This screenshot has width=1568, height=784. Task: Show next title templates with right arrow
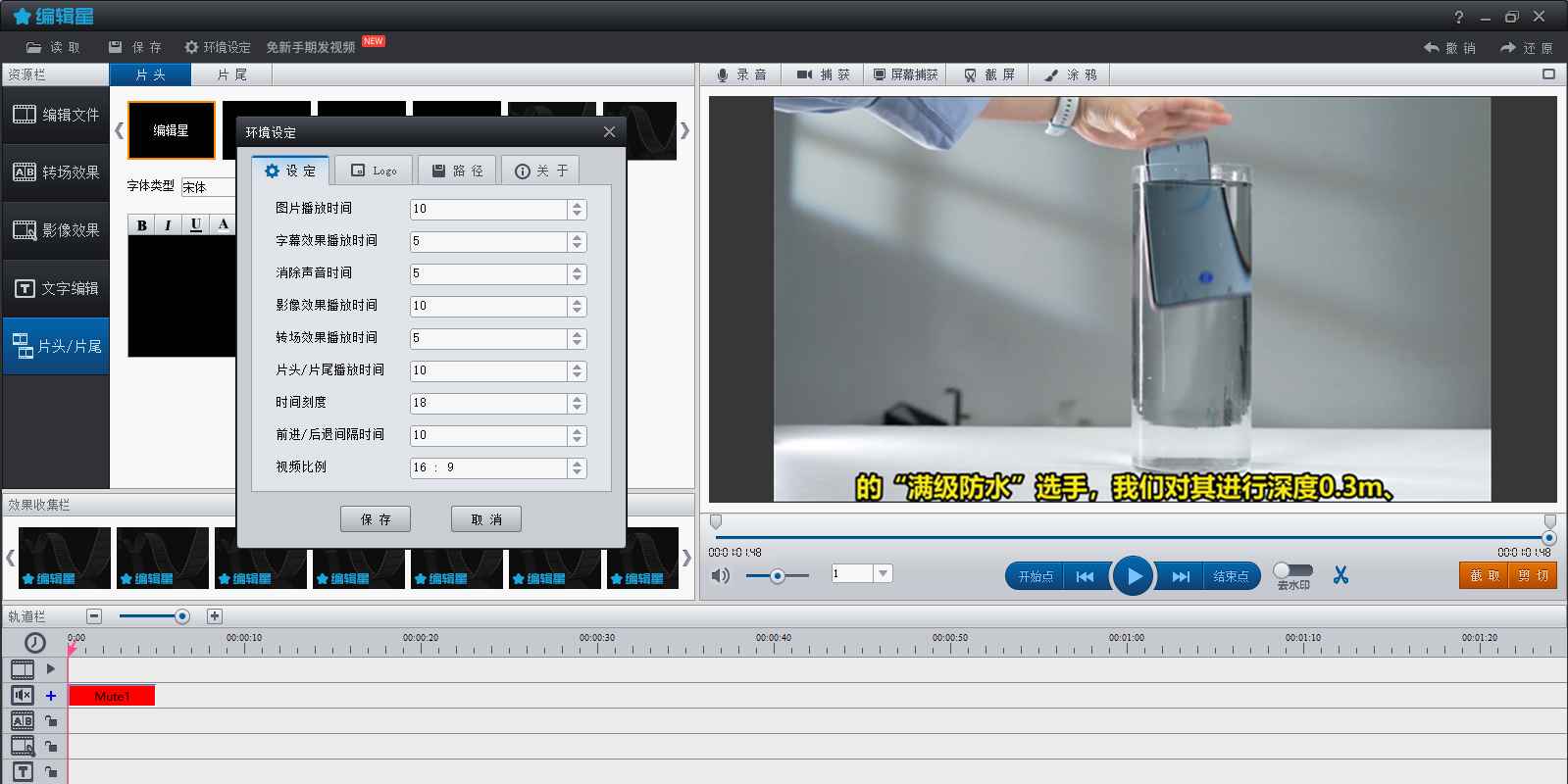point(684,130)
